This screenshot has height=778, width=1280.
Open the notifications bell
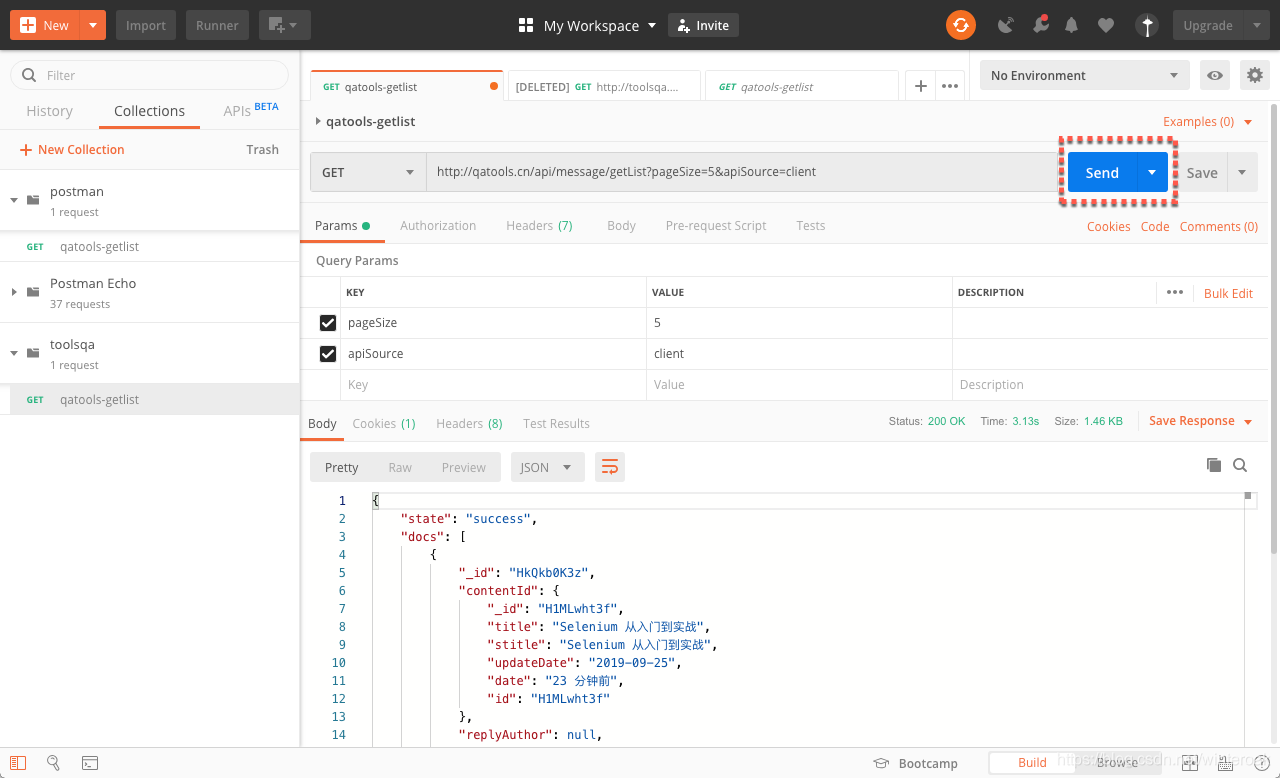(1071, 25)
